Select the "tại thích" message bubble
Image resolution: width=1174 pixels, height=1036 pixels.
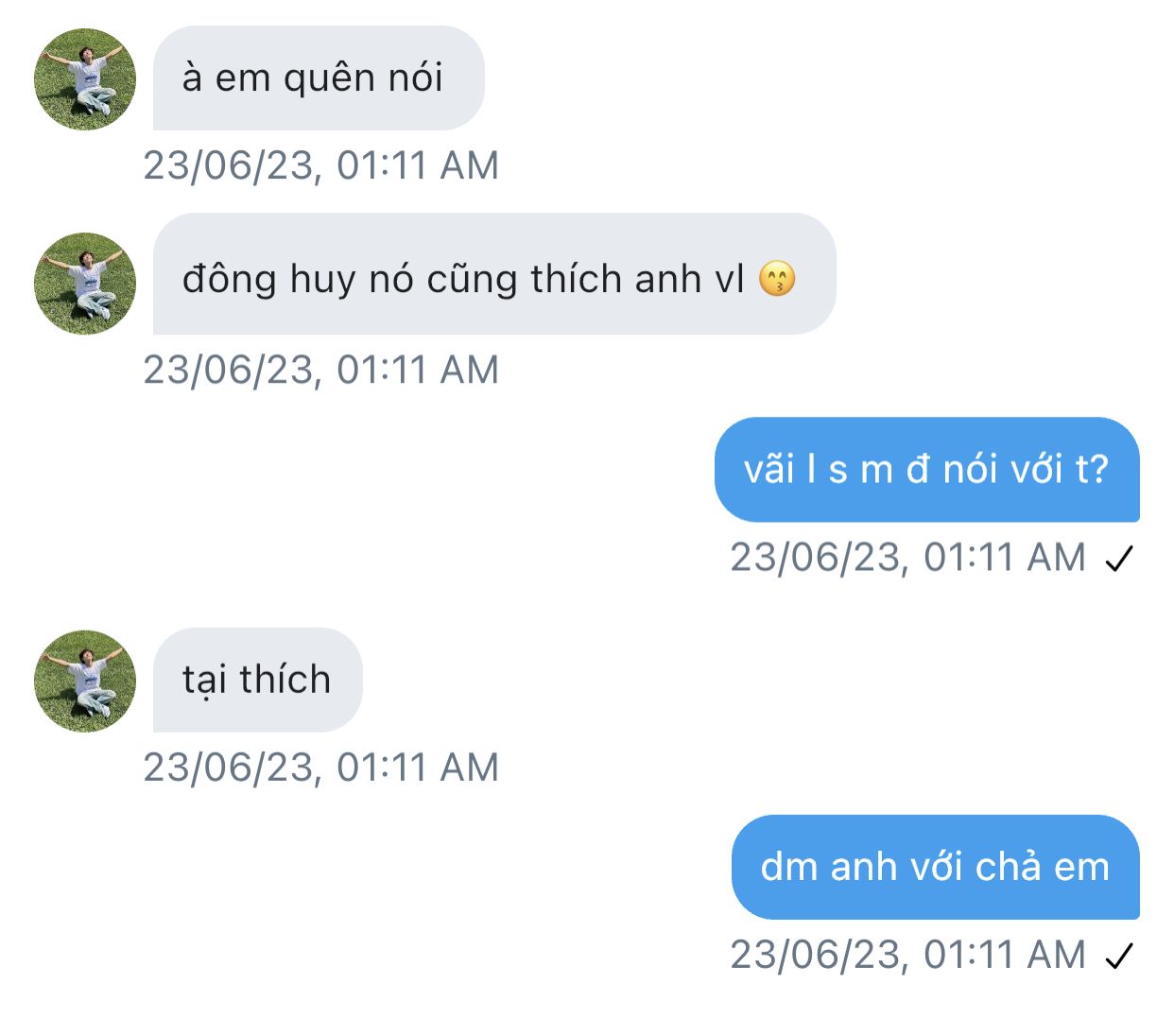[x=257, y=680]
